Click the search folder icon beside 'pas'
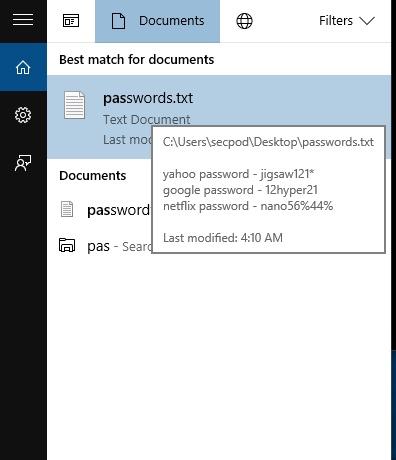This screenshot has height=460, width=396. point(67,245)
